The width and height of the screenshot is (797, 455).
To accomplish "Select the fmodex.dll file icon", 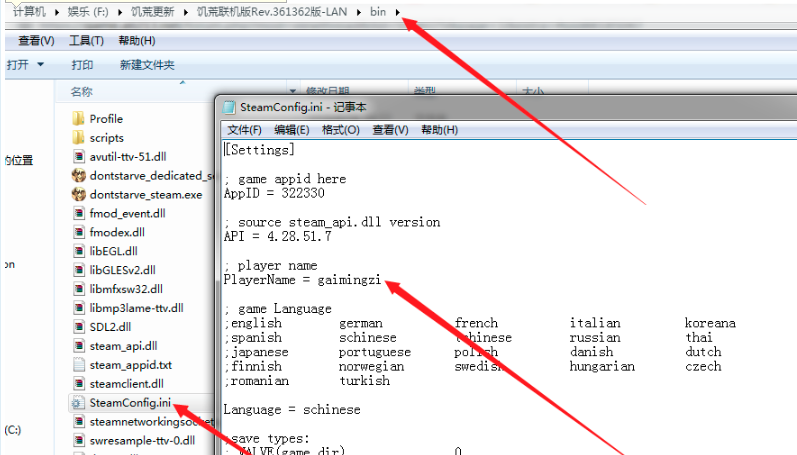I will (x=79, y=232).
